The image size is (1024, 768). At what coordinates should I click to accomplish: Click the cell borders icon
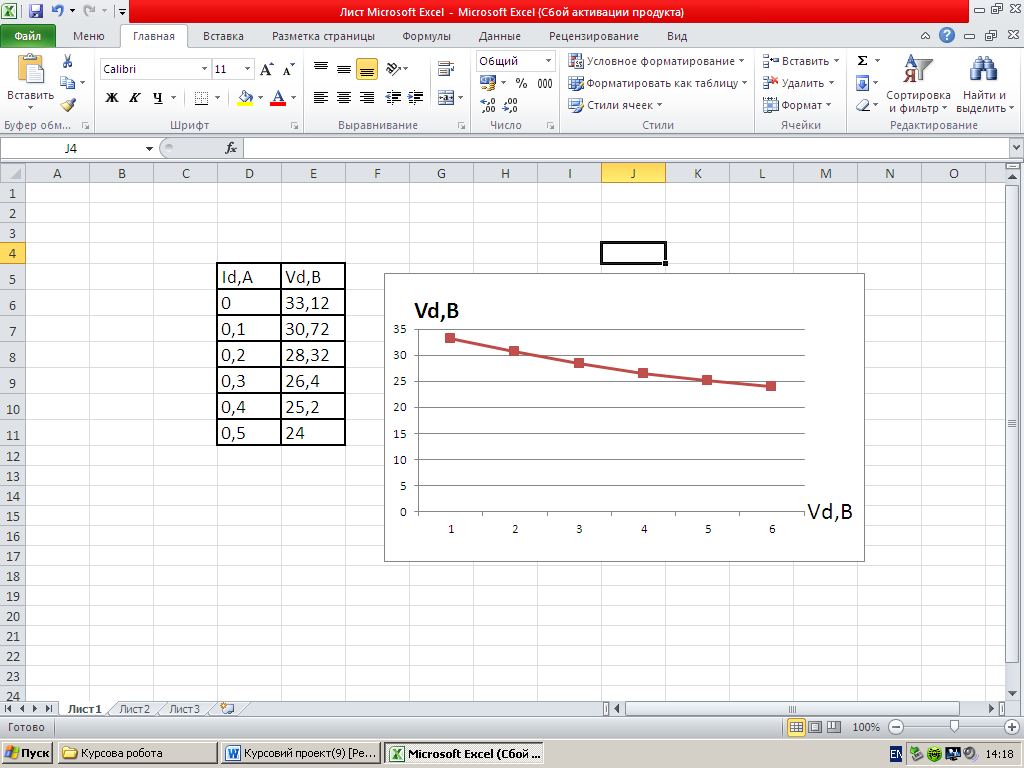(x=201, y=98)
